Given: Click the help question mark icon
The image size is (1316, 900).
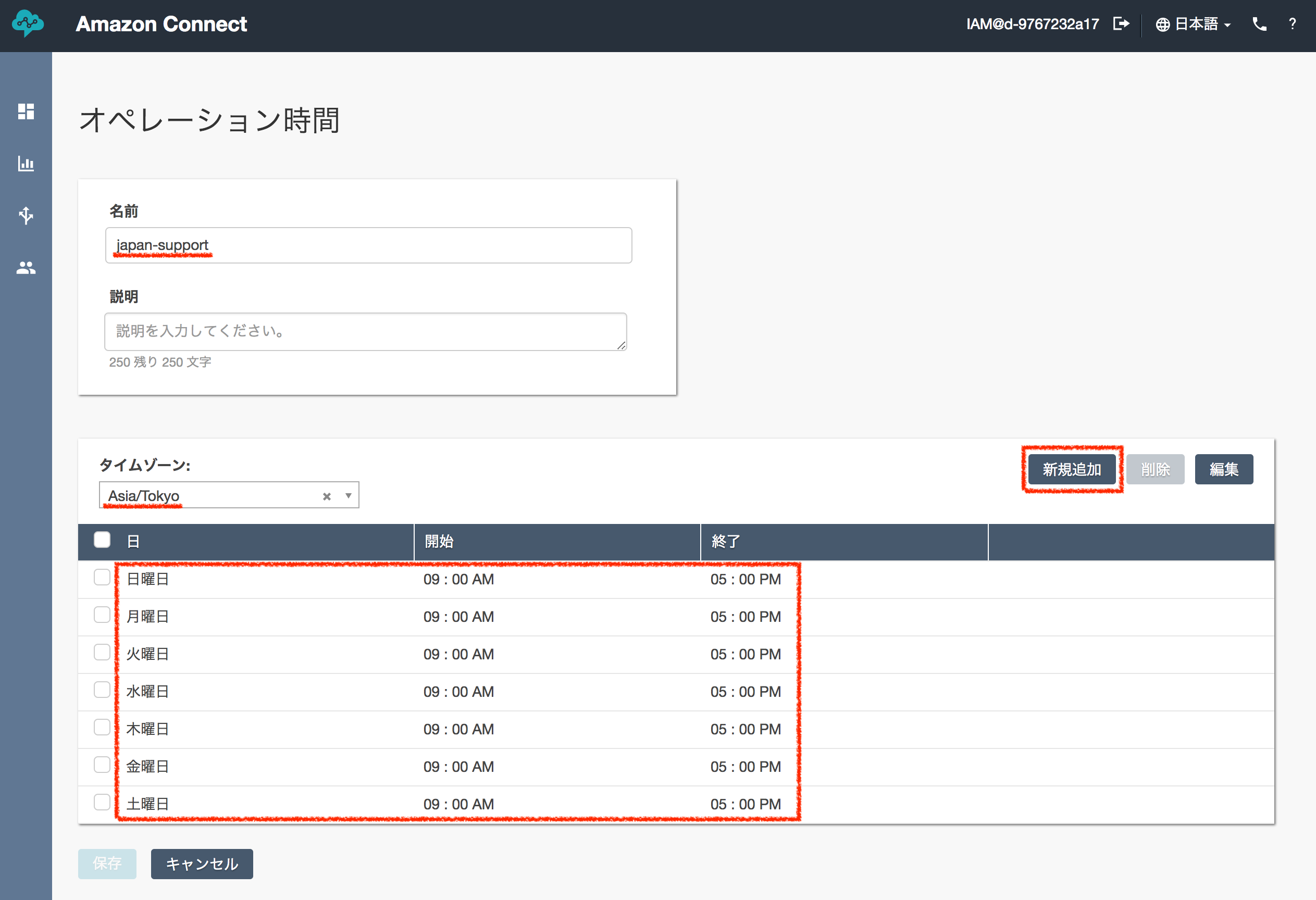Looking at the screenshot, I should tap(1293, 24).
